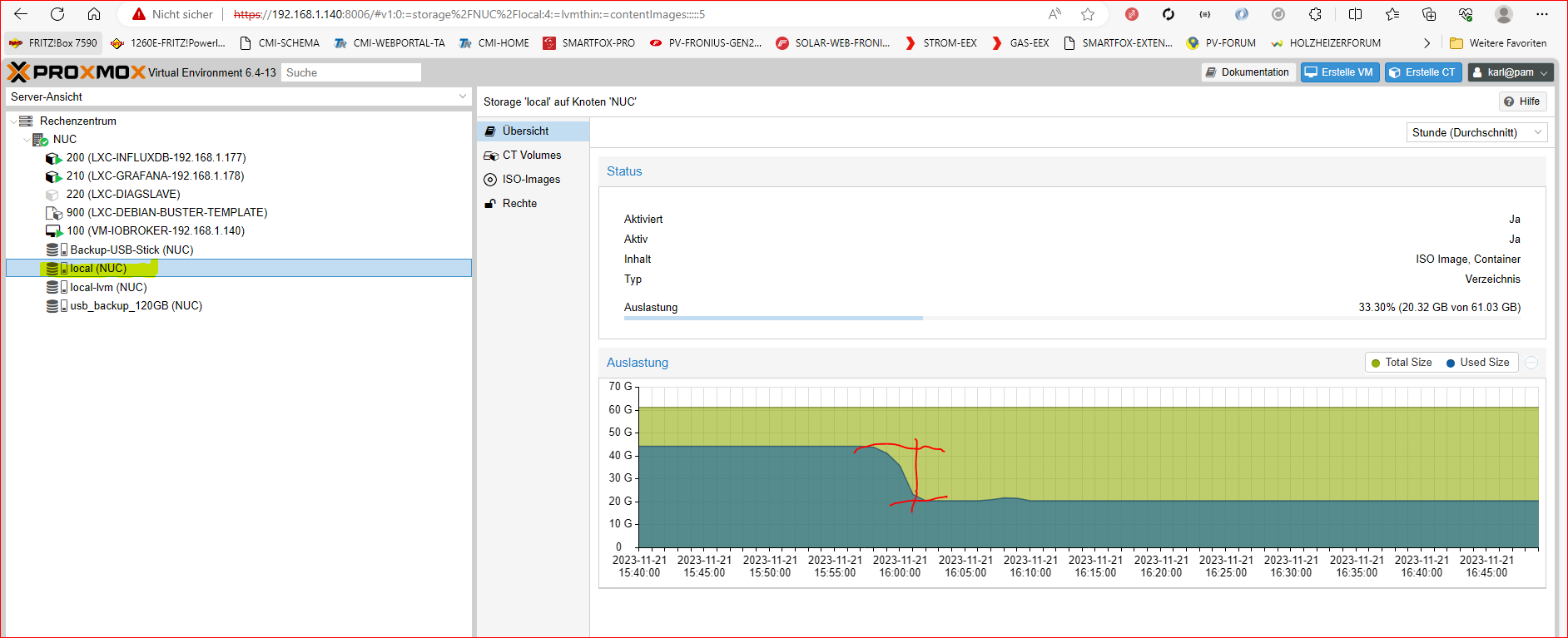Open the GAS-EEX bookmark
Screen dimensions: 1568x638
[x=1020, y=43]
